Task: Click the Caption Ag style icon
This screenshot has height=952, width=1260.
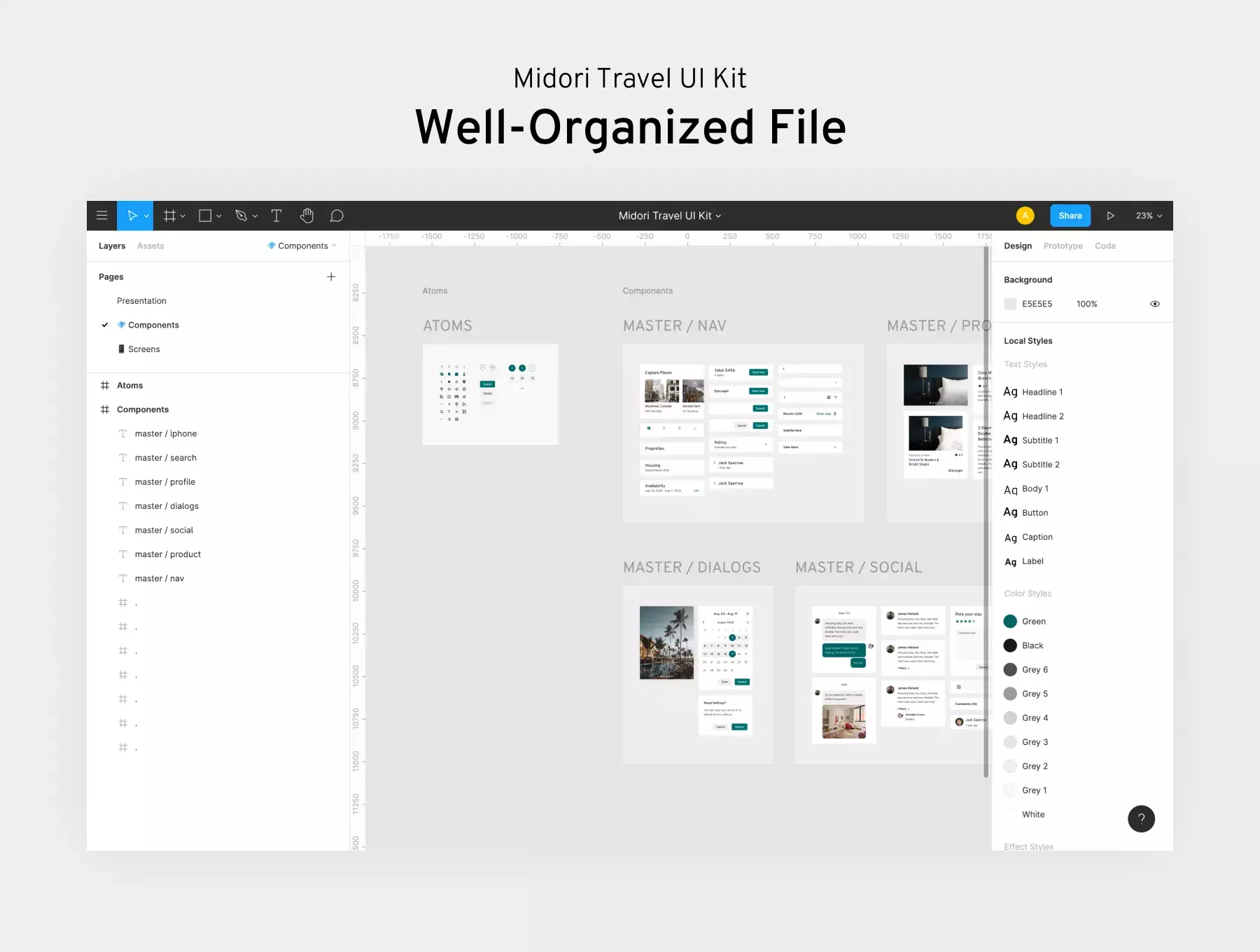Action: pos(1010,538)
